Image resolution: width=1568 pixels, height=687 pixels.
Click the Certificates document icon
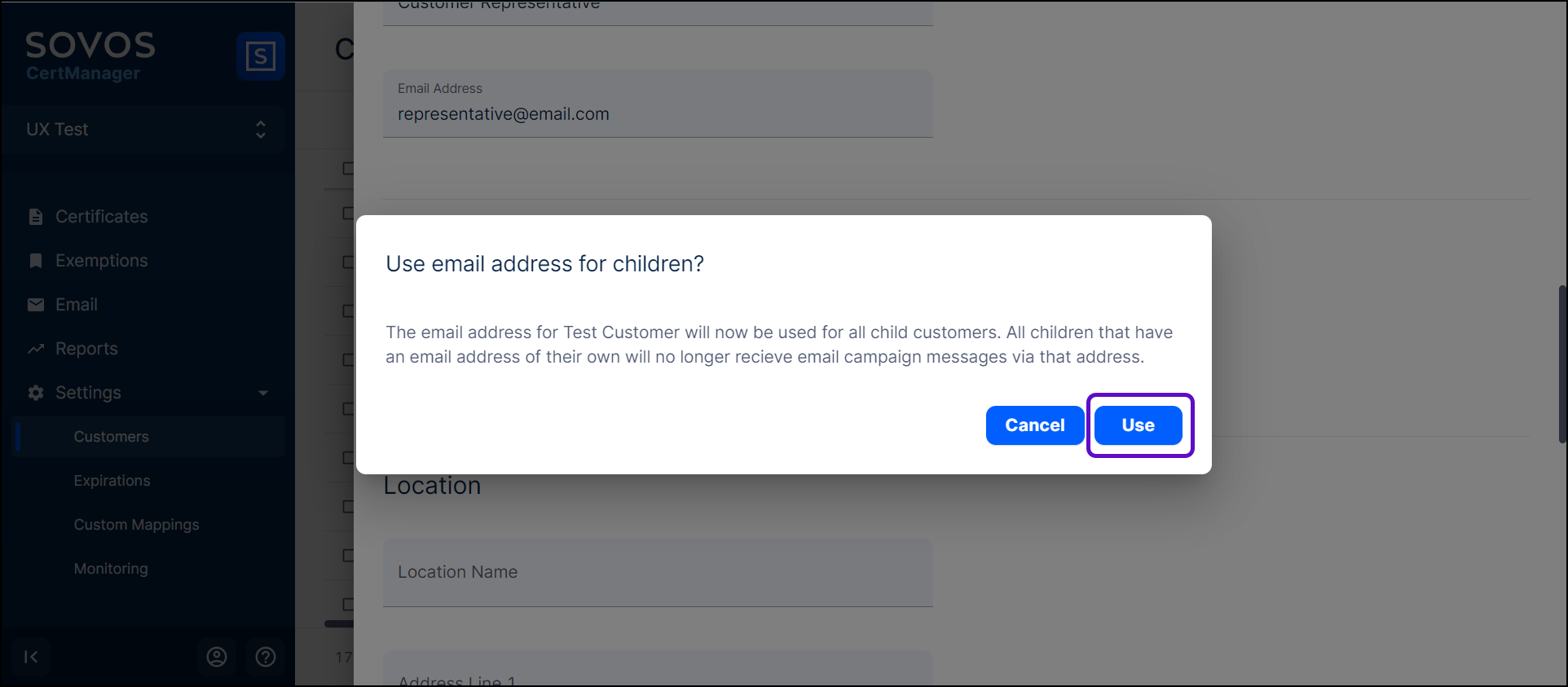click(36, 217)
